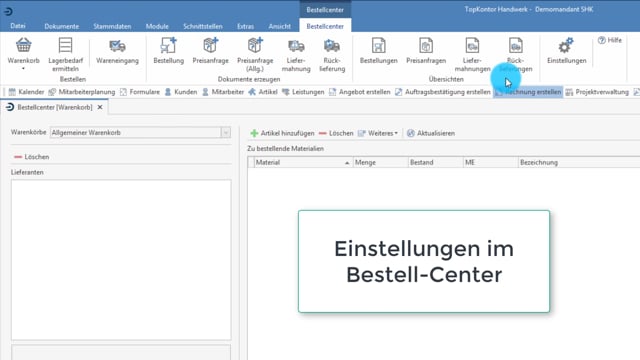Click the app logo in title bar
The height and width of the screenshot is (360, 640).
tap(8, 11)
